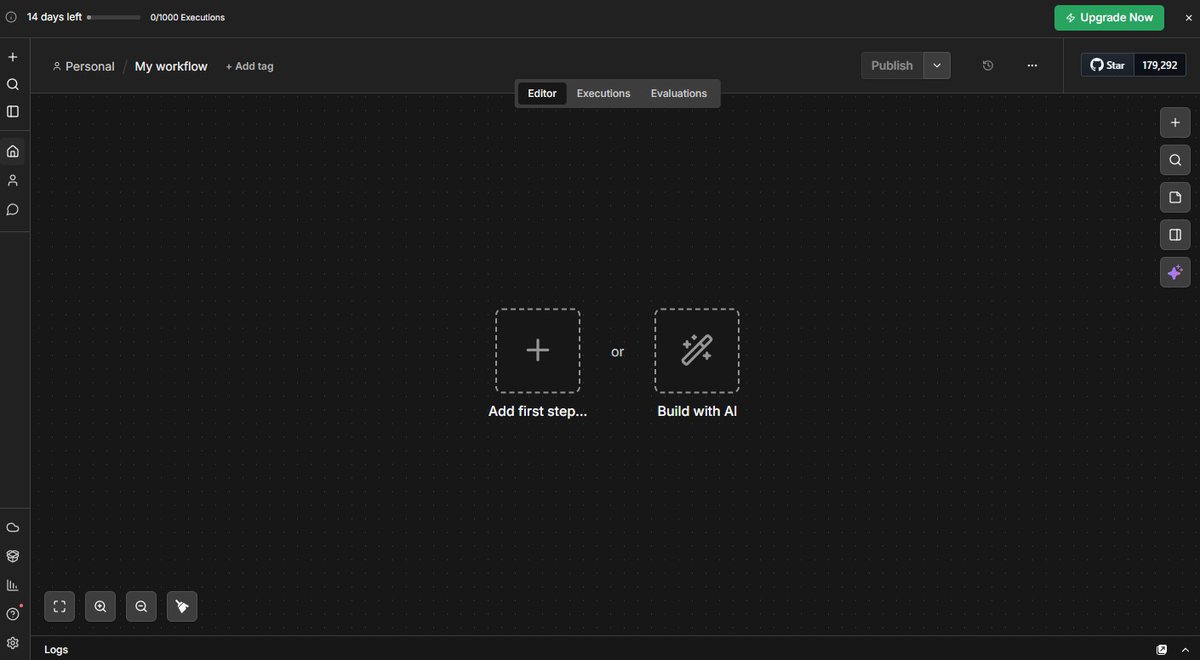Zoom out on the workflow canvas
This screenshot has width=1200, height=660.
141,606
